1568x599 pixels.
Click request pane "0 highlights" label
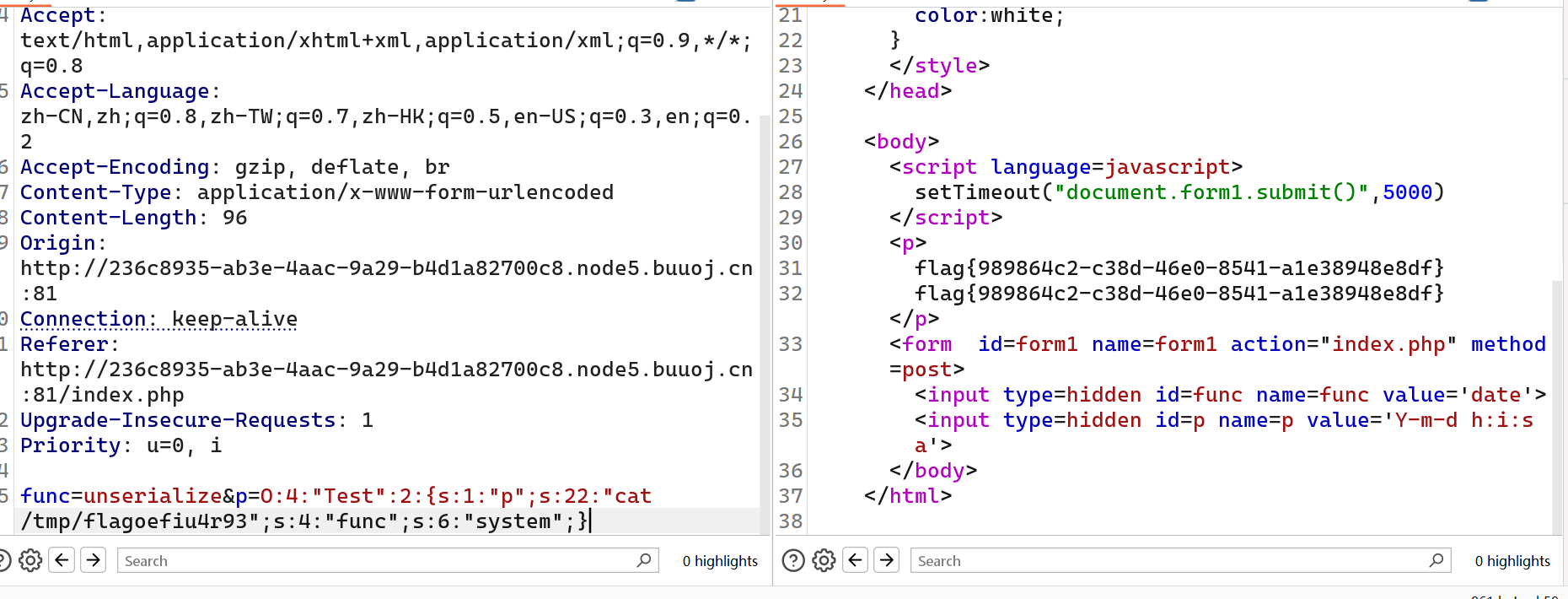coord(720,561)
